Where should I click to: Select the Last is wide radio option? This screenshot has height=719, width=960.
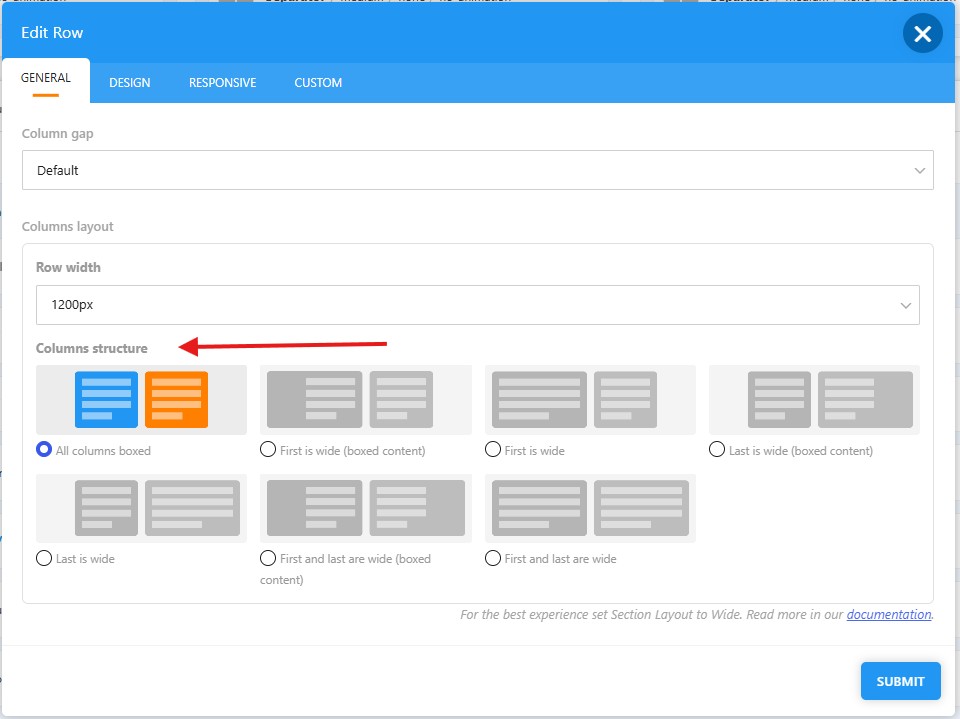coord(44,558)
